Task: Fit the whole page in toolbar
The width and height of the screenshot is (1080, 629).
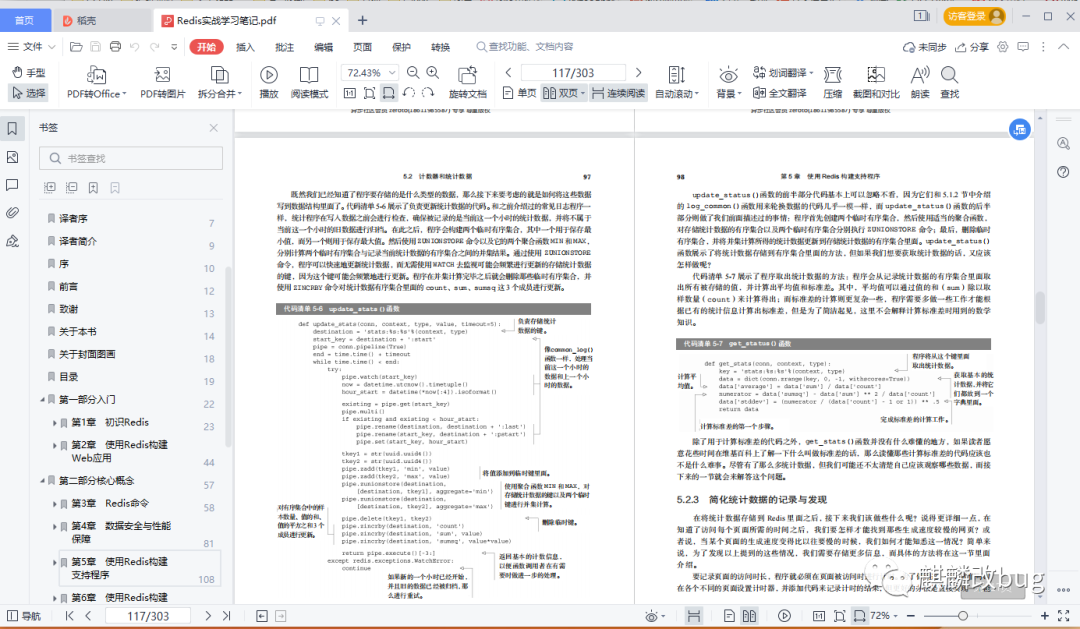Action: point(369,93)
